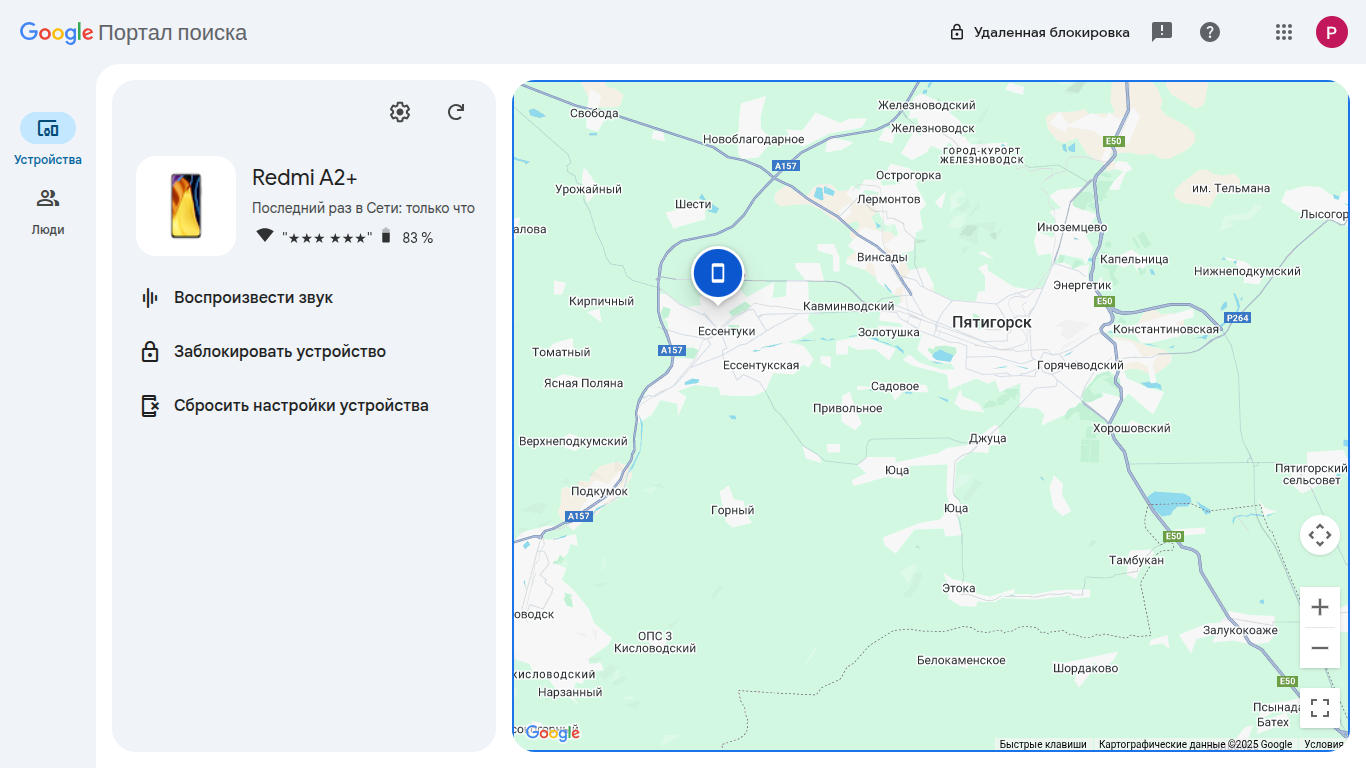
Task: Click the Залукокоаже label on the map
Action: (x=1240, y=630)
